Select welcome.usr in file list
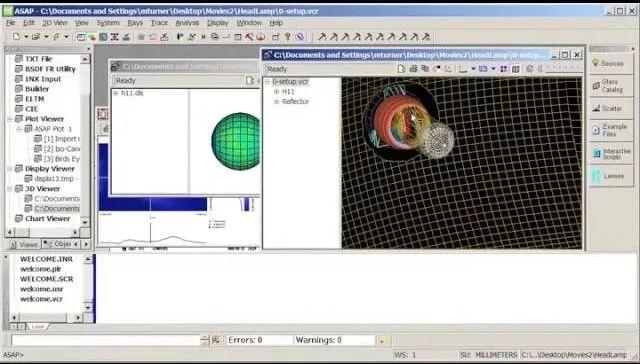 click(x=41, y=289)
